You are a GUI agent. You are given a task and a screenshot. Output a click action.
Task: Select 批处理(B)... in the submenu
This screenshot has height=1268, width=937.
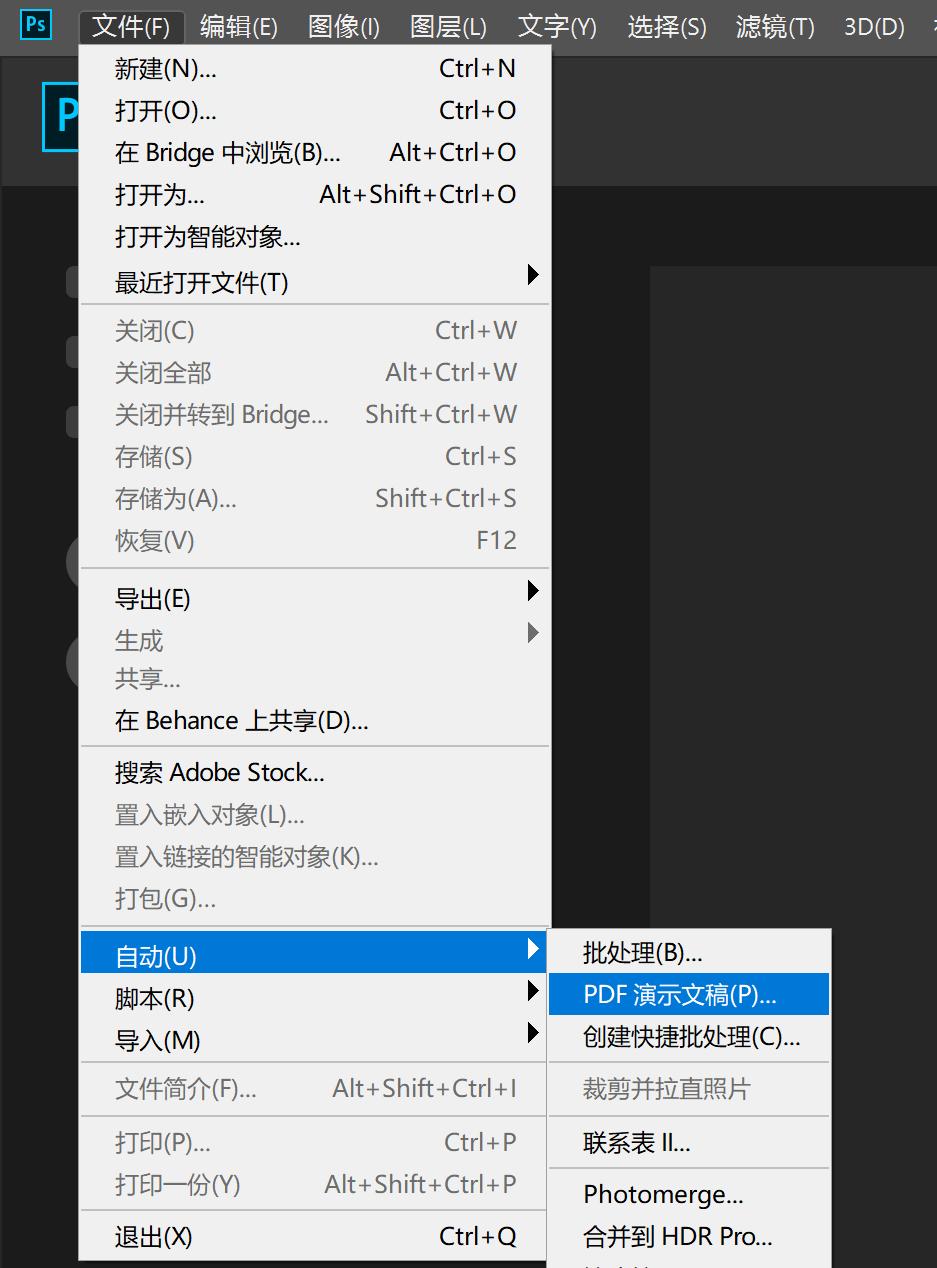689,953
